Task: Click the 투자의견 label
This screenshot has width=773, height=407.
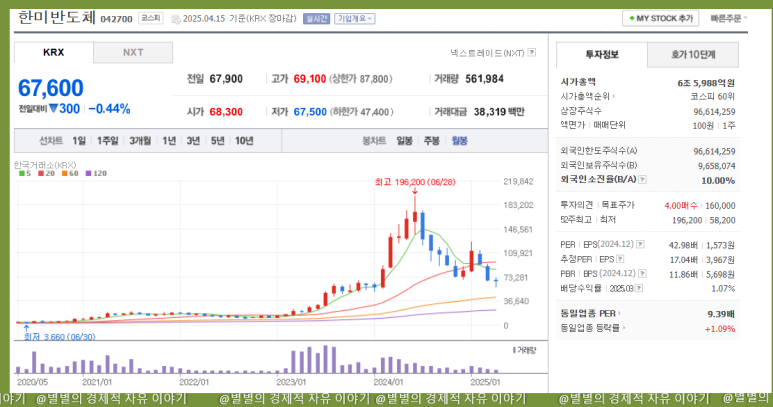Action: click(577, 205)
